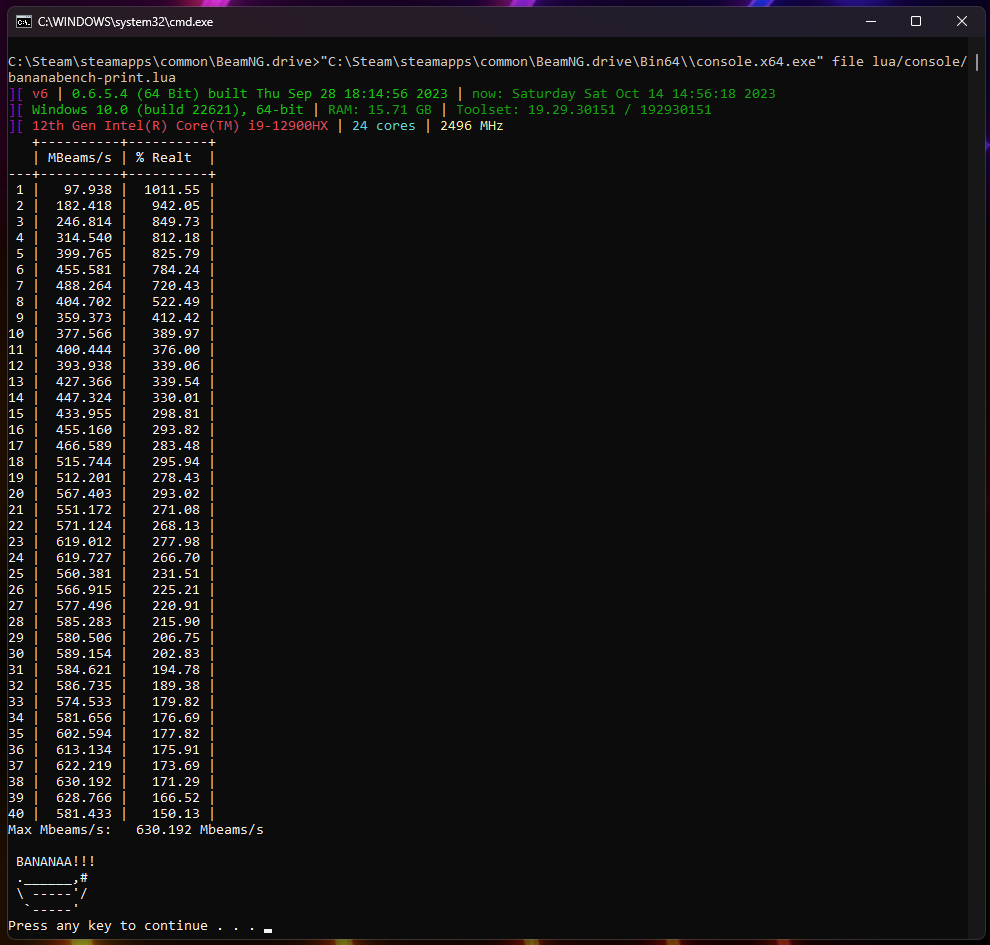Click the value 602.594 in row 35
Screen dimensions: 990x945
84,734
